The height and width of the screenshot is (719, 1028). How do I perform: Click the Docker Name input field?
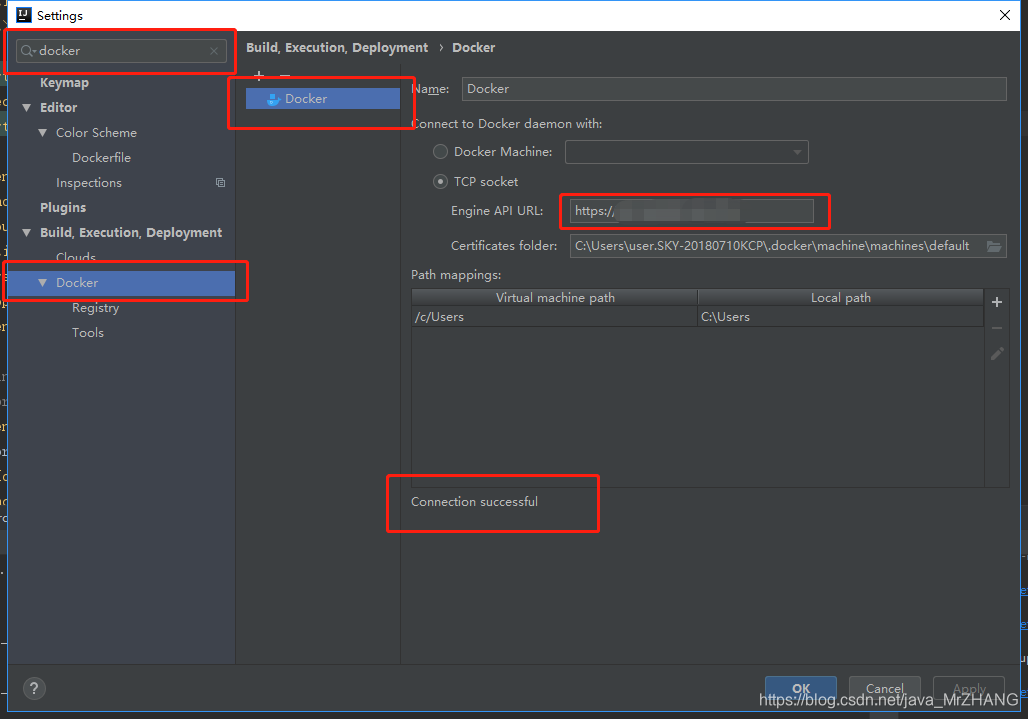click(734, 89)
